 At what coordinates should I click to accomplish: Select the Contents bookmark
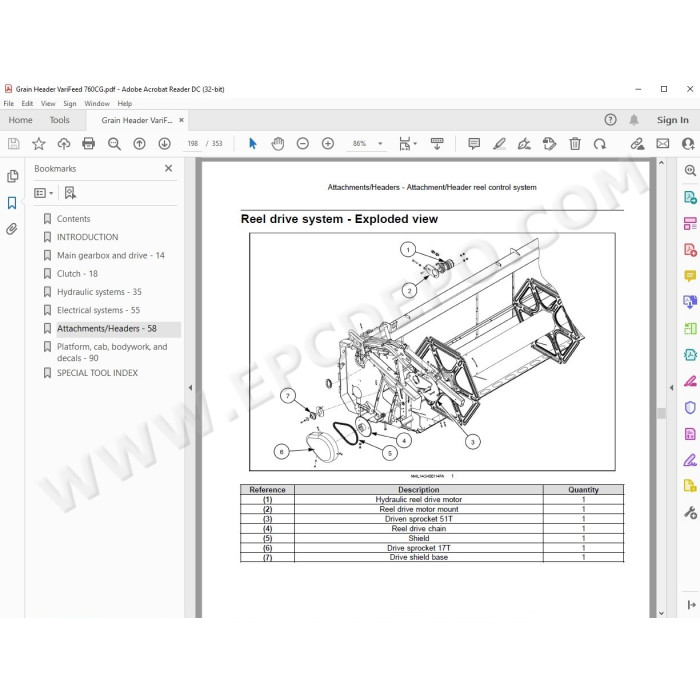point(74,219)
